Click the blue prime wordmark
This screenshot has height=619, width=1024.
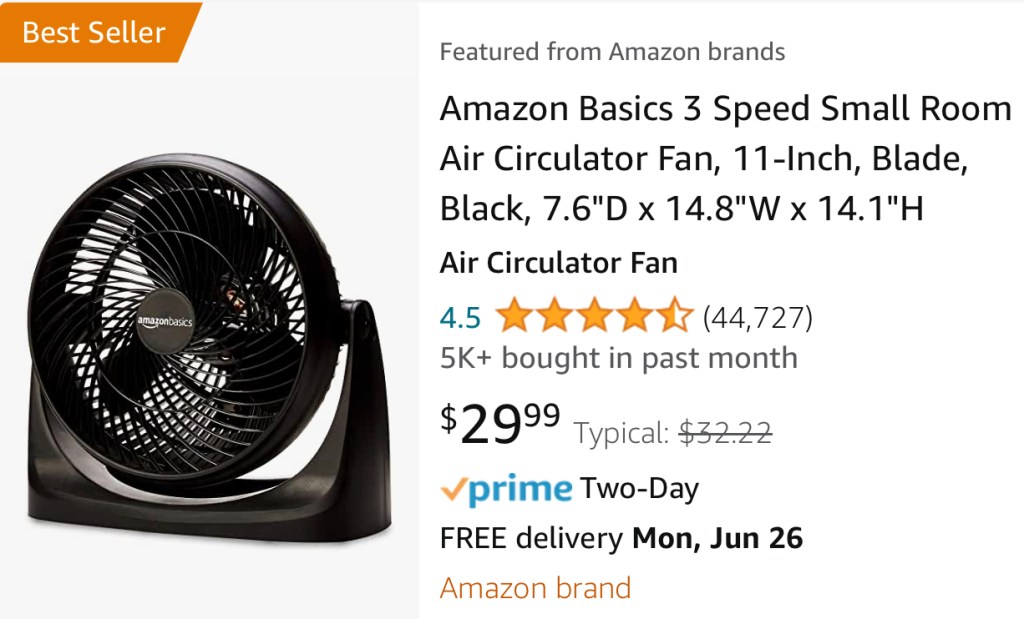point(520,490)
